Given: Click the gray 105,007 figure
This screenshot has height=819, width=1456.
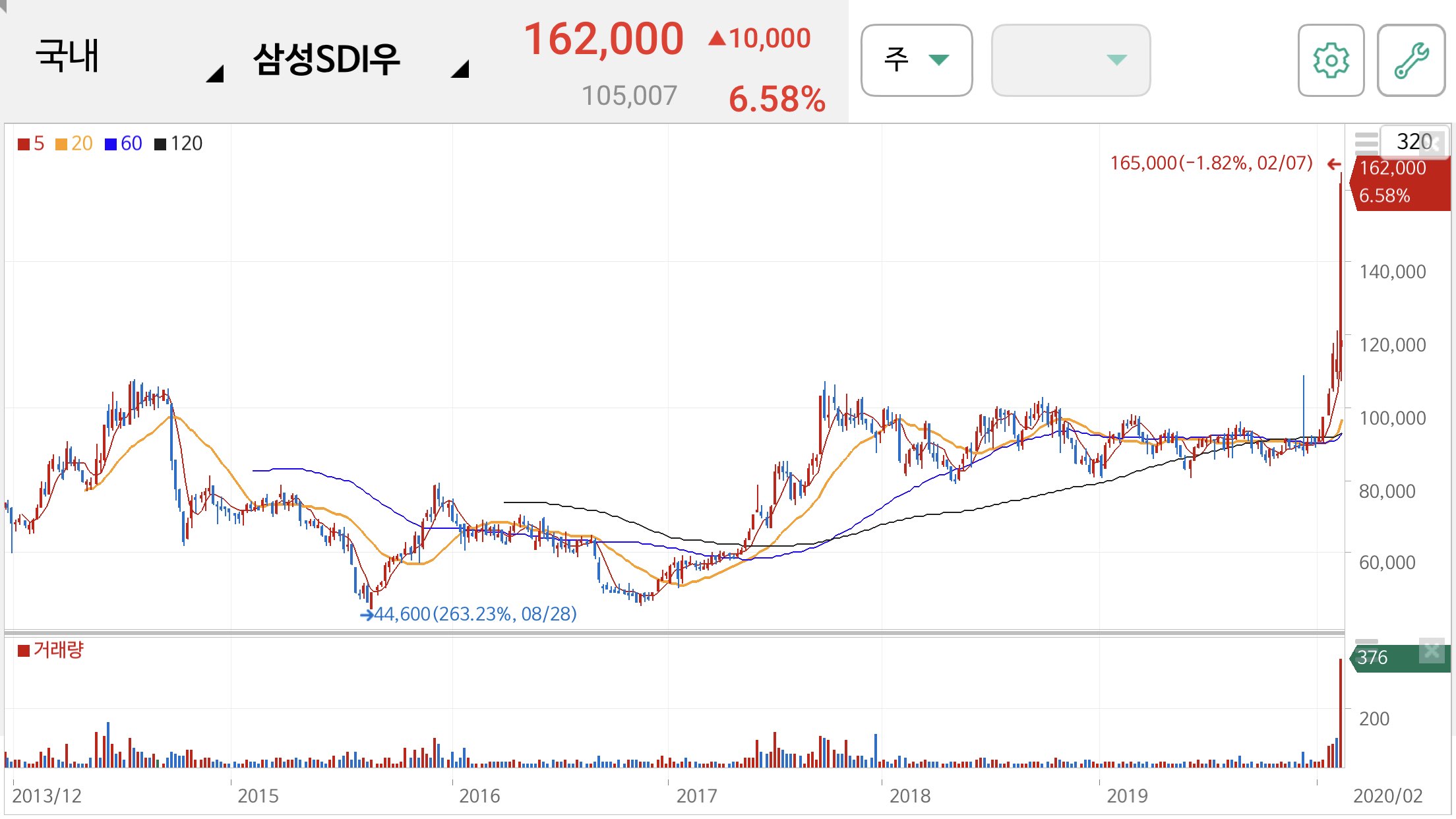Looking at the screenshot, I should 629,96.
